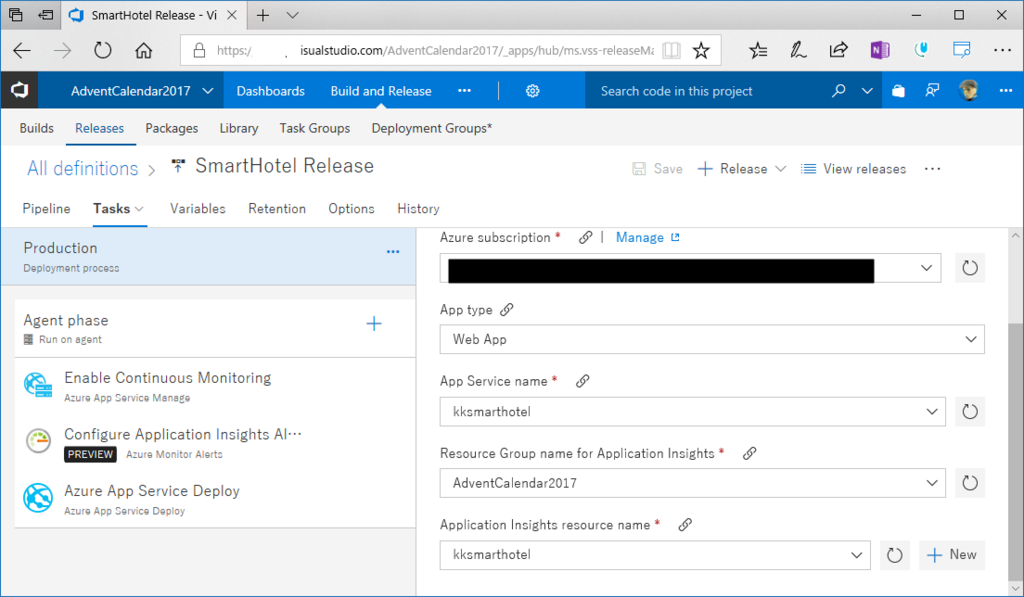Click the user profile avatar

pos(968,90)
